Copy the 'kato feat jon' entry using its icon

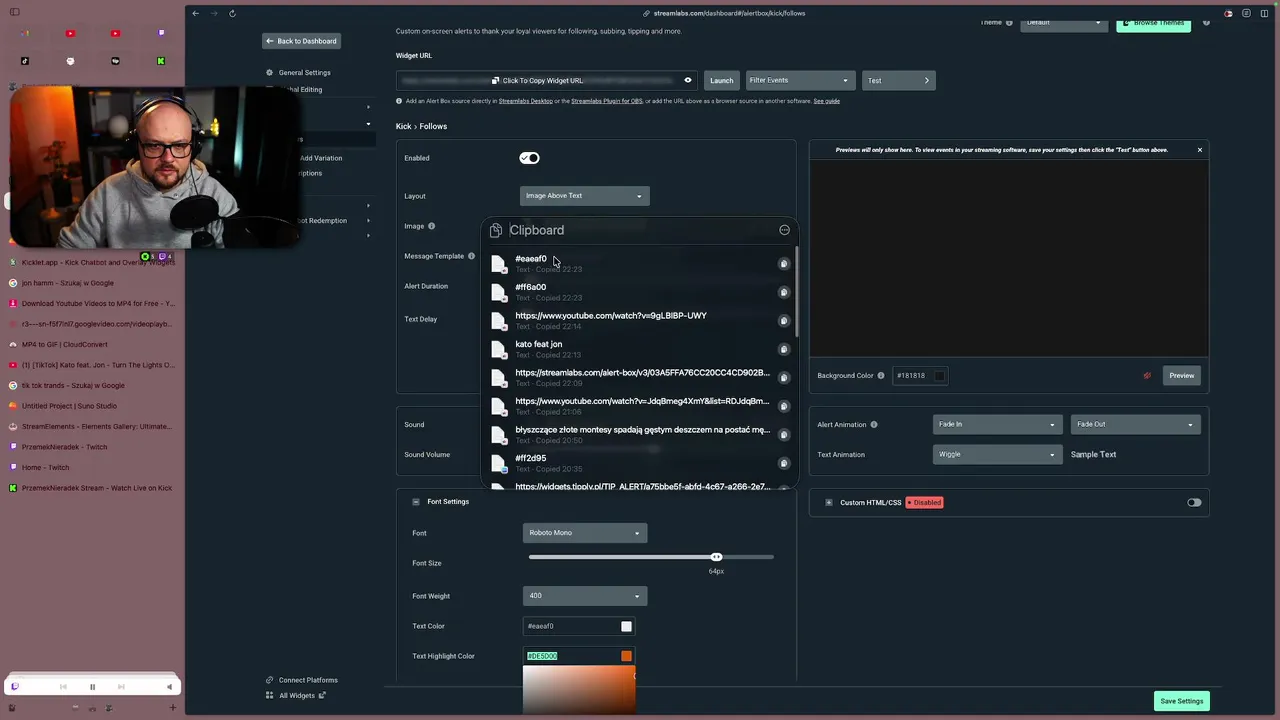click(784, 349)
